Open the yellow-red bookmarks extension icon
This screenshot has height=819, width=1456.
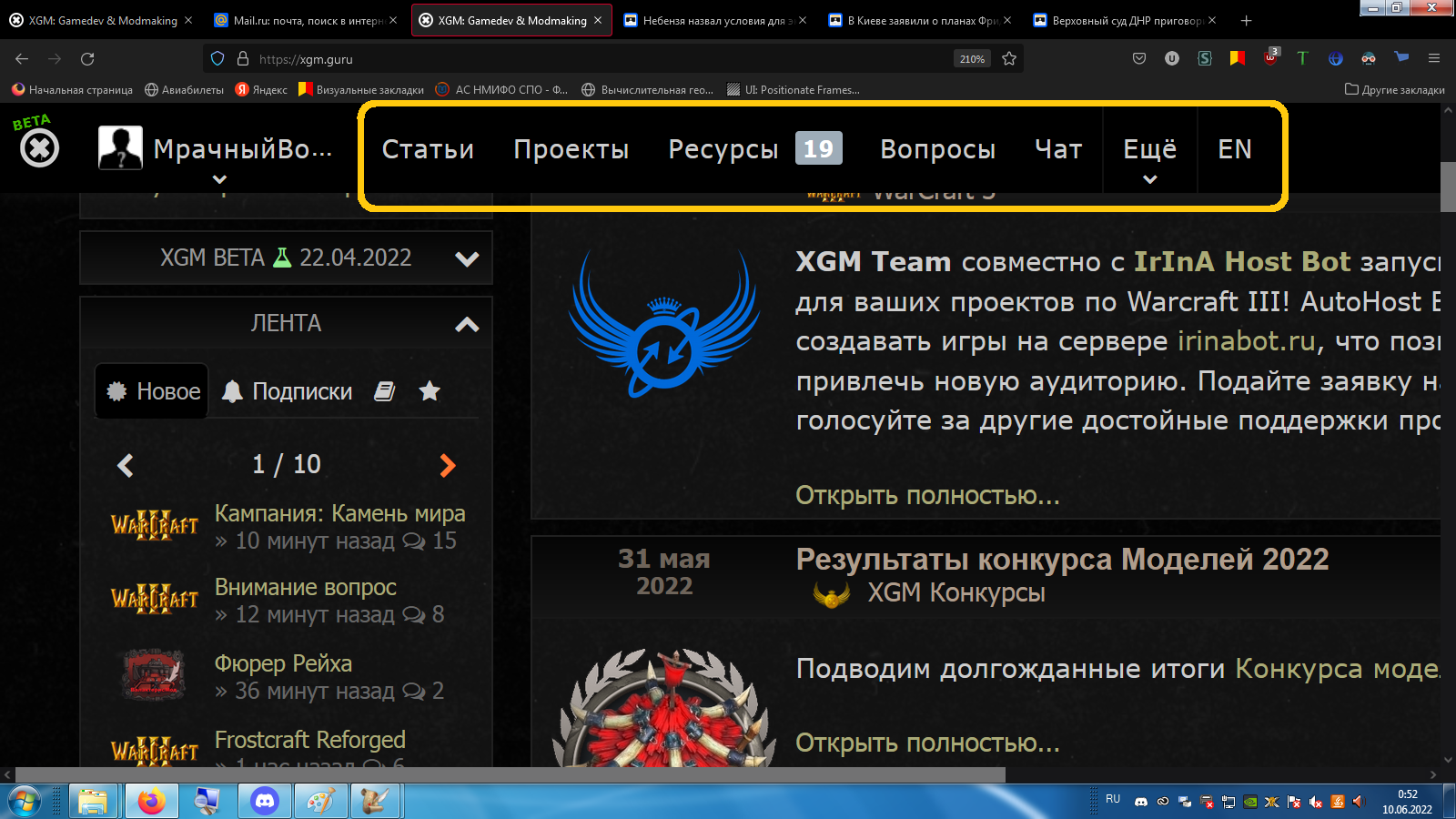[1237, 58]
